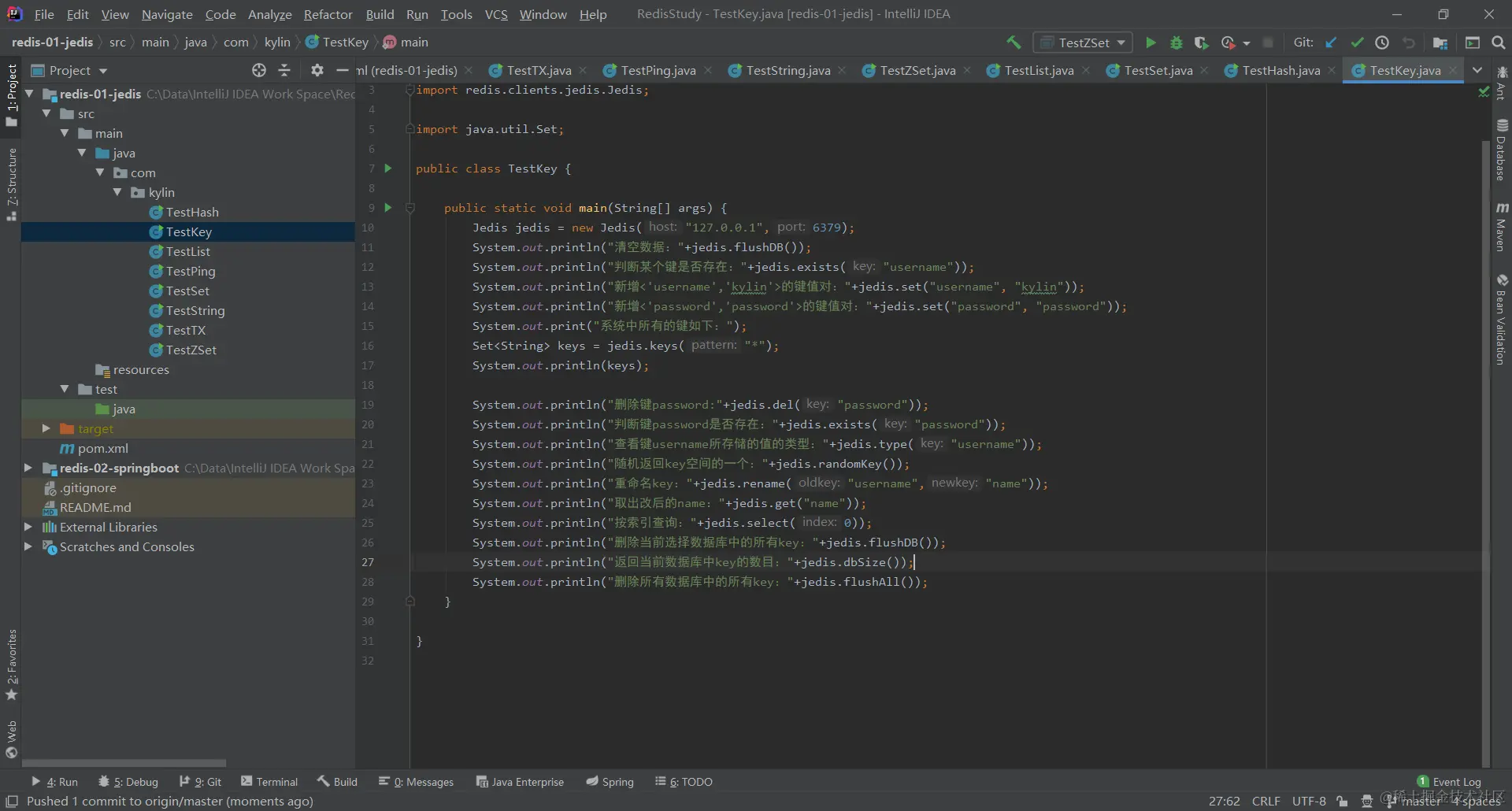Click the run gutter arrow beside main method
This screenshot has width=1512, height=811.
[387, 207]
